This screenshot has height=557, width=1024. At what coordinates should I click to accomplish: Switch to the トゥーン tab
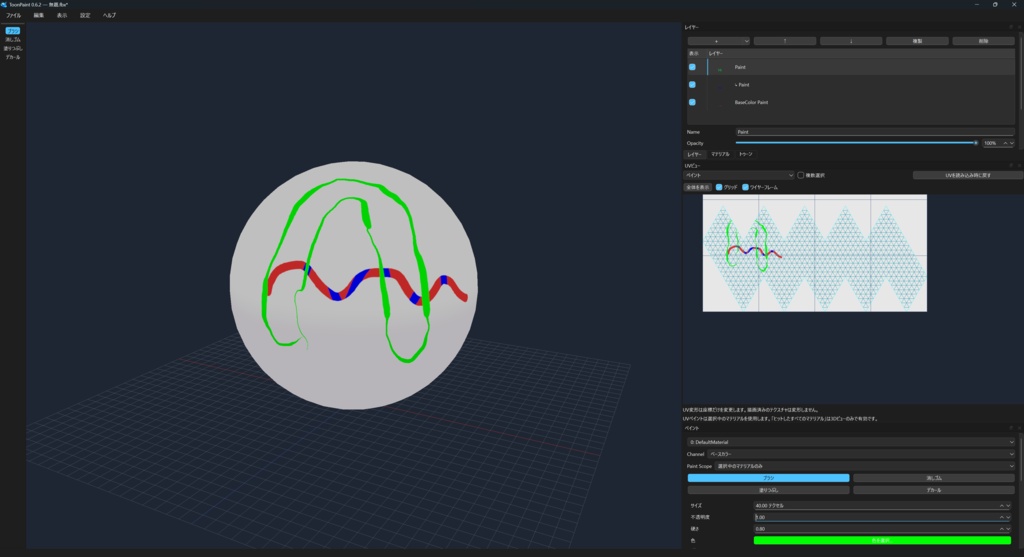coord(746,155)
